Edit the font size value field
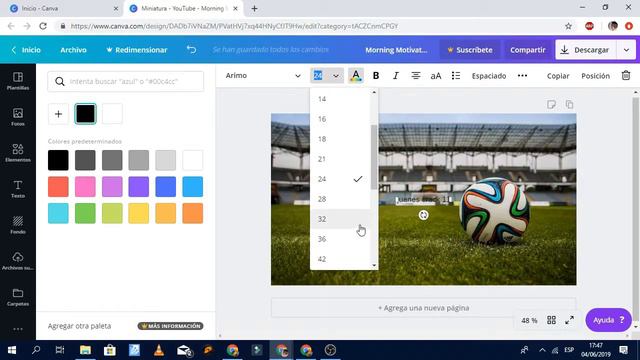Image resolution: width=640 pixels, height=360 pixels. 318,76
